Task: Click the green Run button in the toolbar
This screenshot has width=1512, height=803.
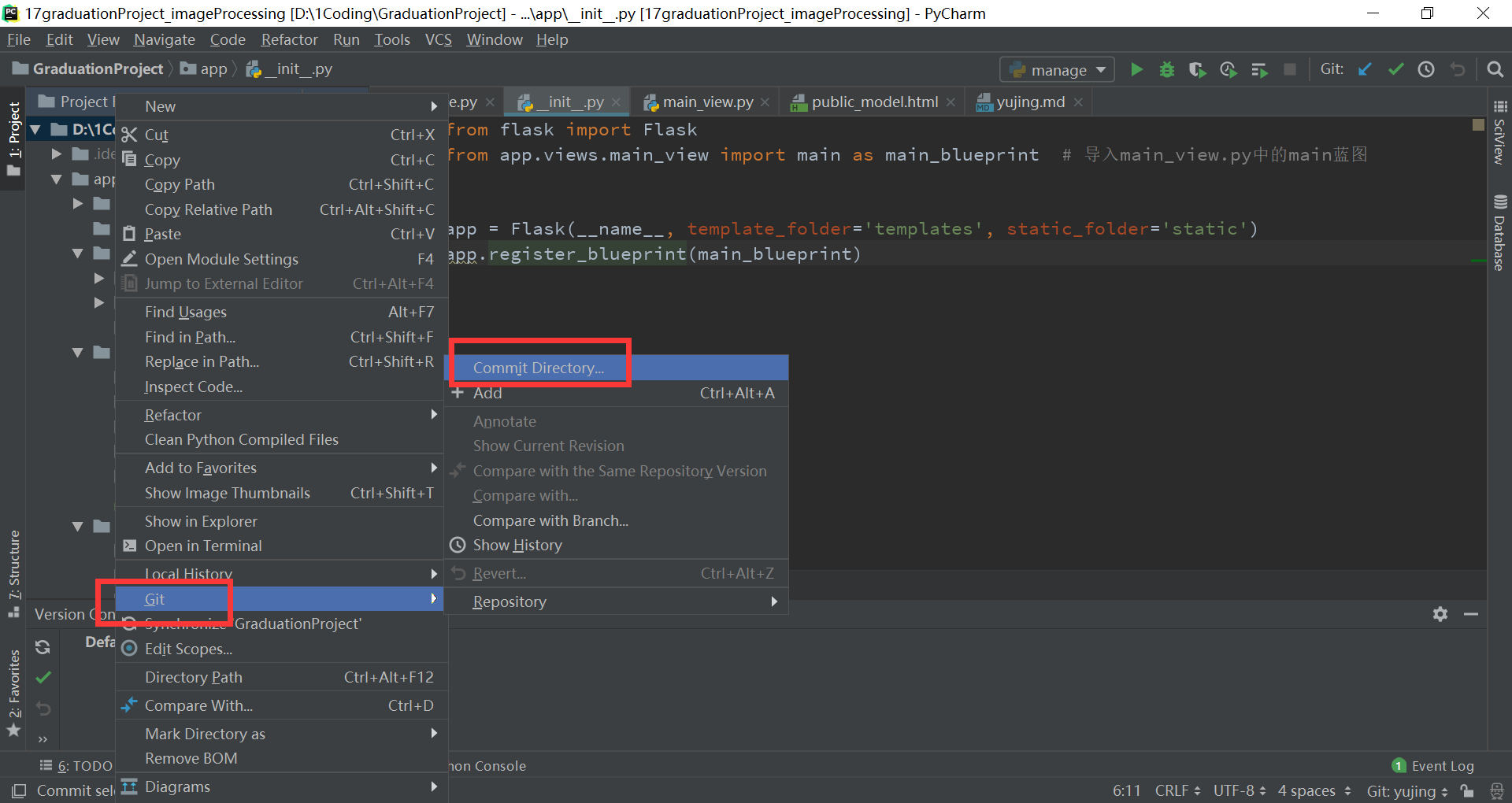Action: pyautogui.click(x=1136, y=69)
